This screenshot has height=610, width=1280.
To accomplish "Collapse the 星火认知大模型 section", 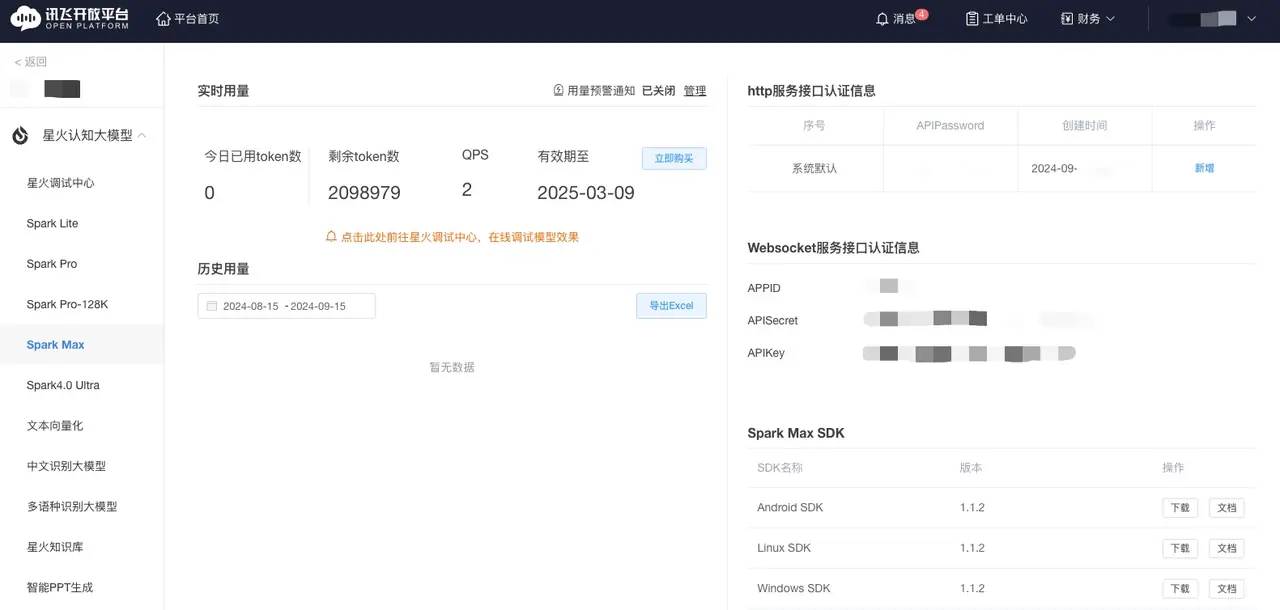I will click(142, 135).
